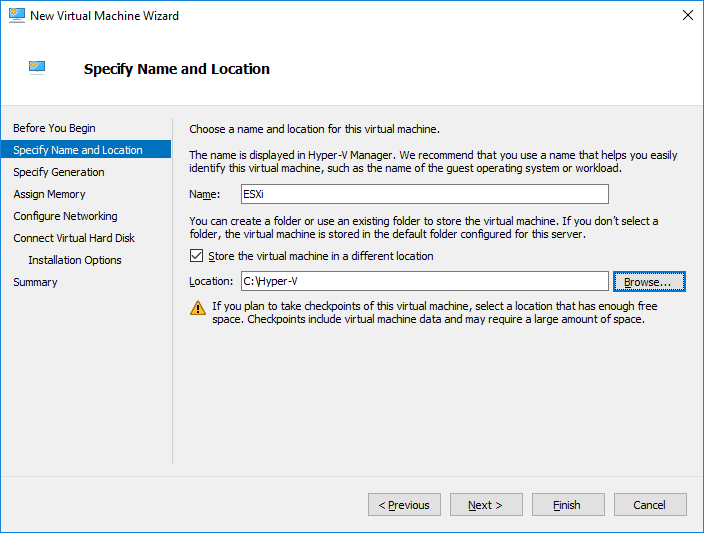Click the Previous button
Screen dimensions: 704x533
404,505
